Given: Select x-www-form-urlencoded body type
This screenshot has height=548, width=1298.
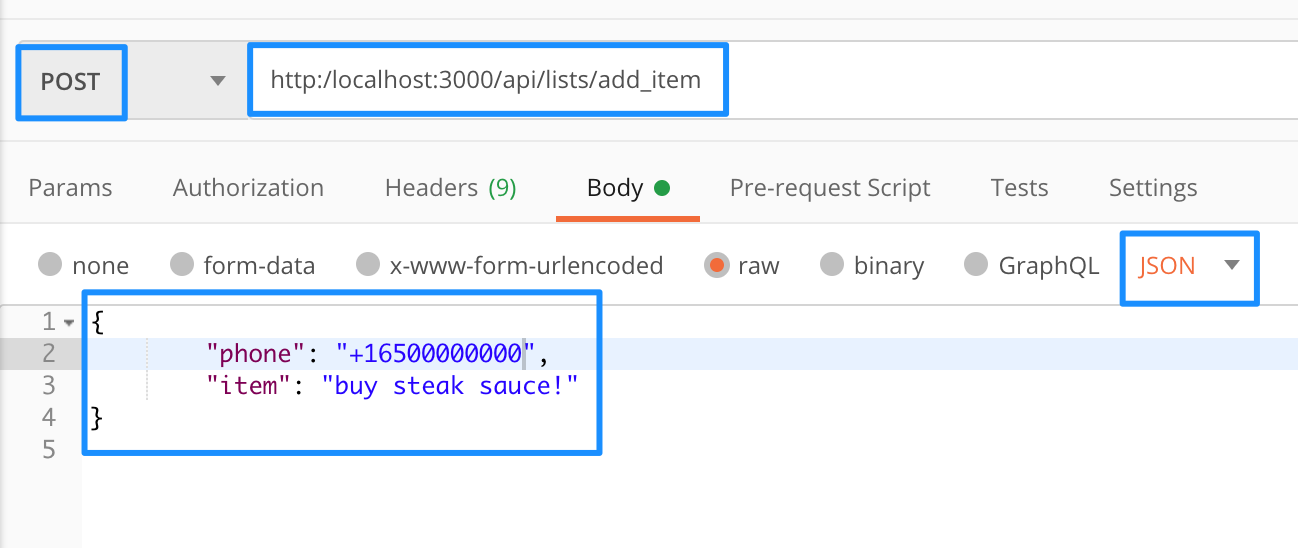Looking at the screenshot, I should 368,265.
